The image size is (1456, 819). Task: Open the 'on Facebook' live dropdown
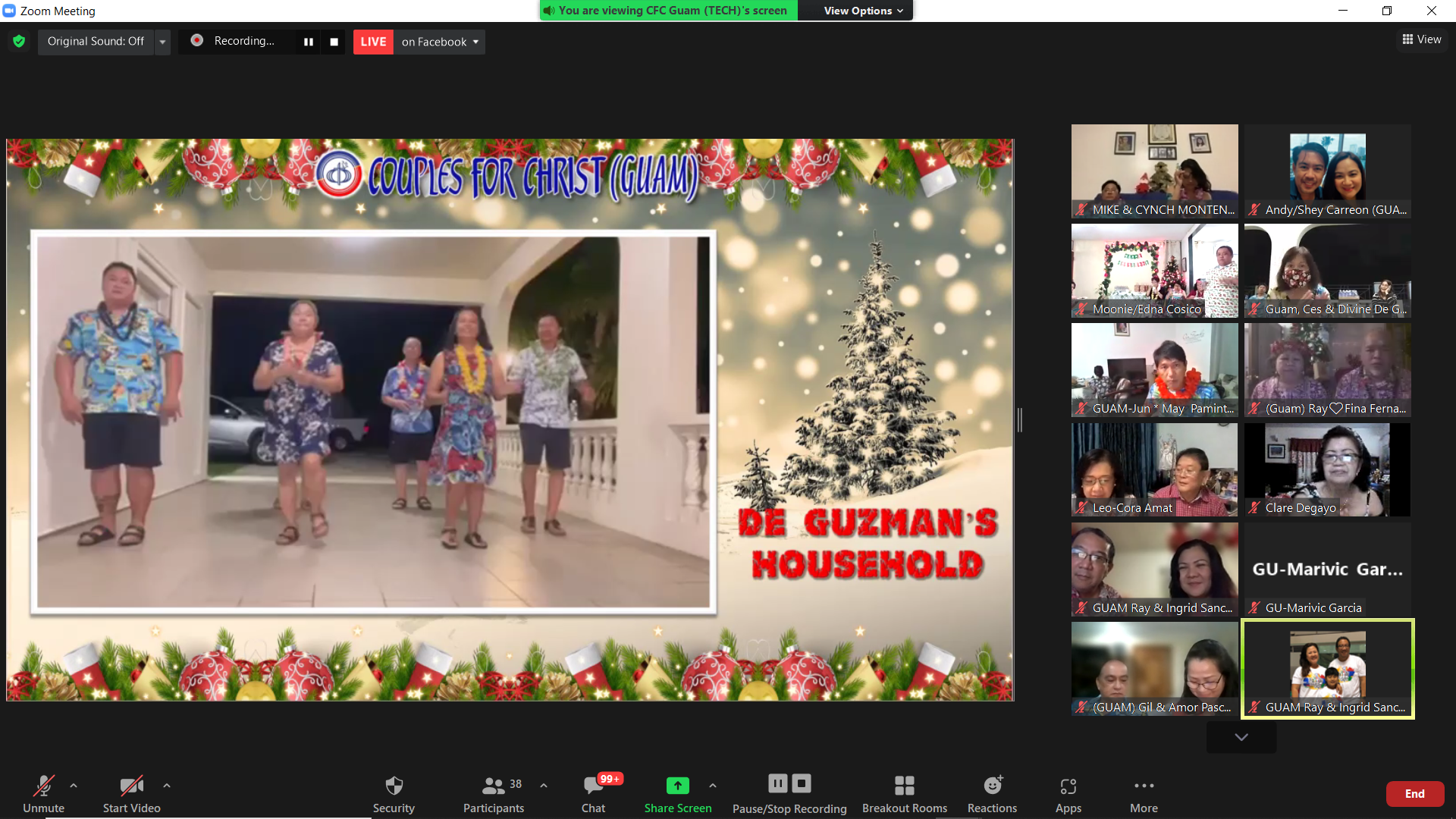(440, 42)
